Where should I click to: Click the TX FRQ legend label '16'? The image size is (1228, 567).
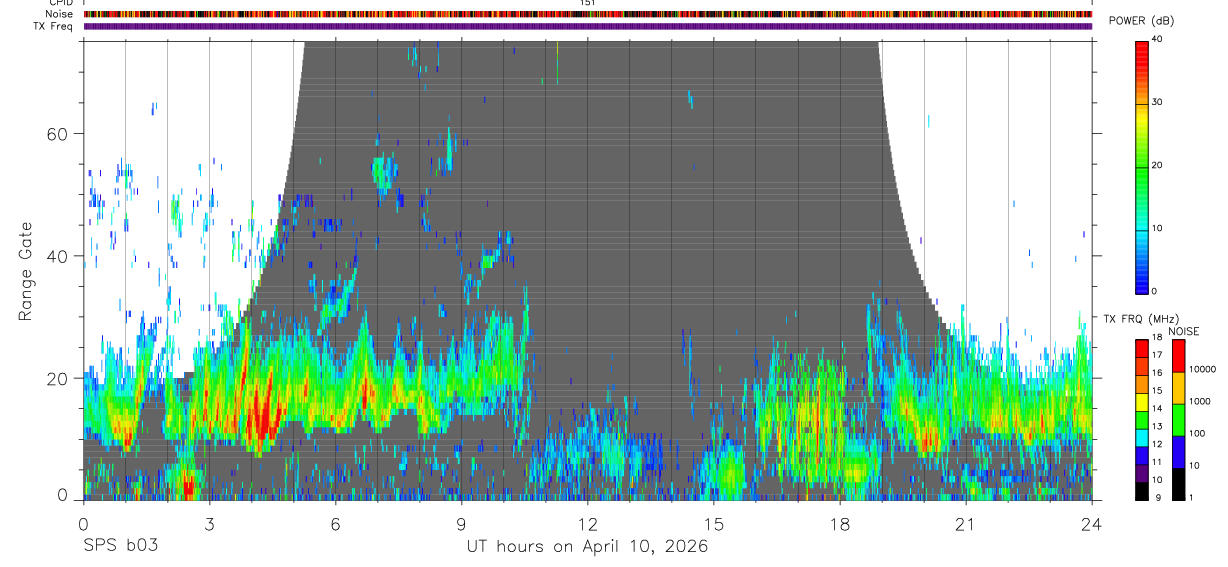(x=1158, y=372)
